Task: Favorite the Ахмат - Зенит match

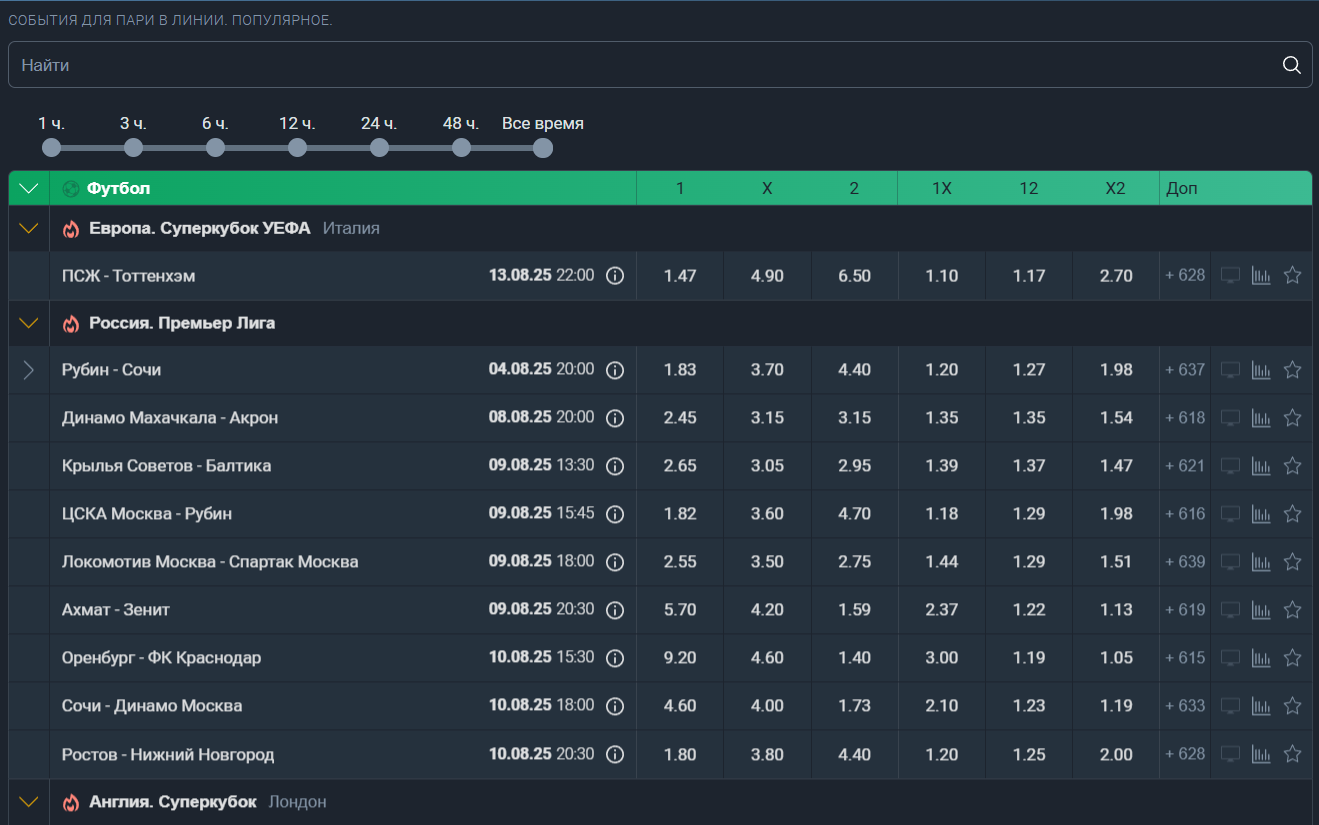Action: [x=1292, y=609]
